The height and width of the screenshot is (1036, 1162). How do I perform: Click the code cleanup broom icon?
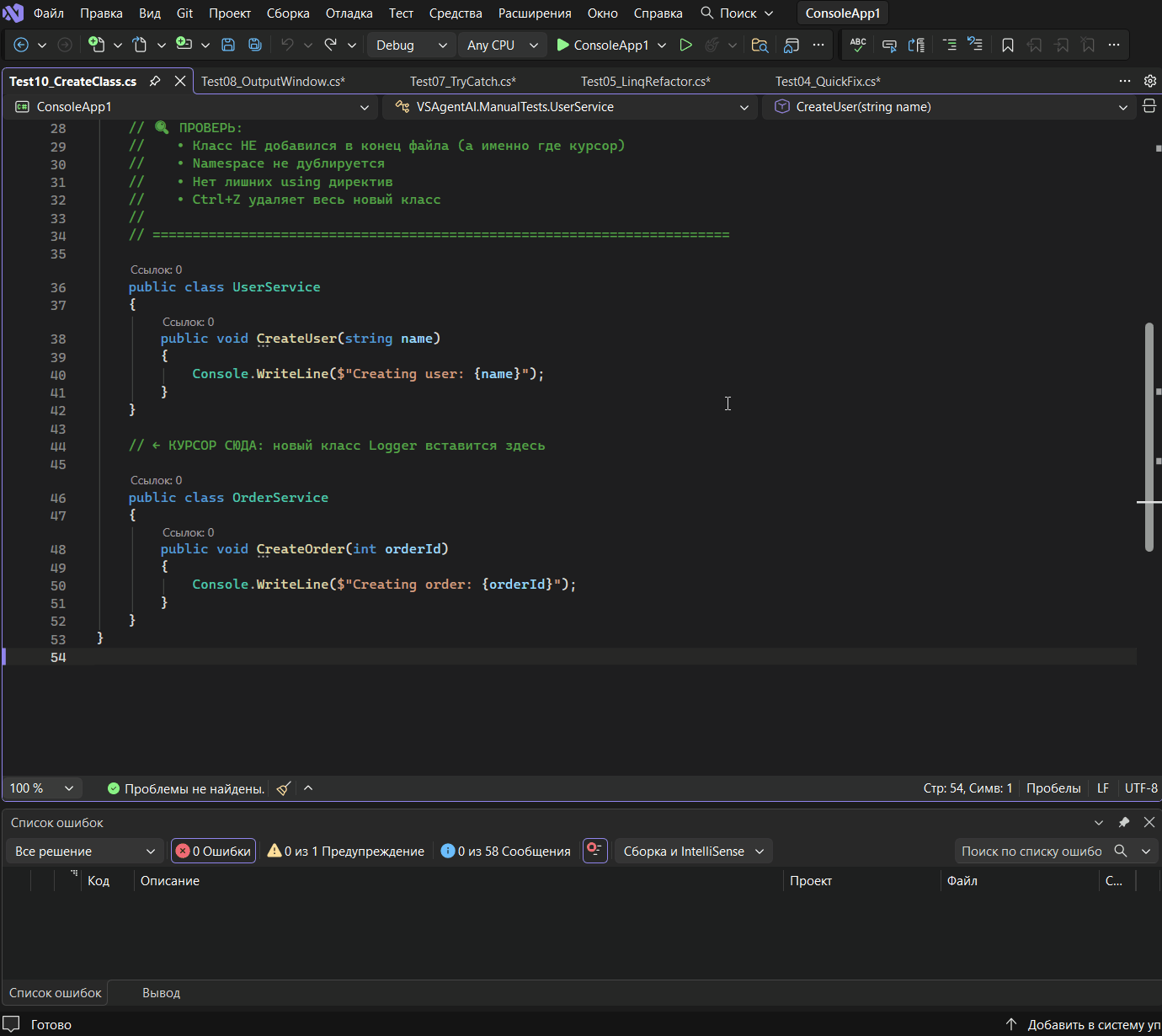284,788
